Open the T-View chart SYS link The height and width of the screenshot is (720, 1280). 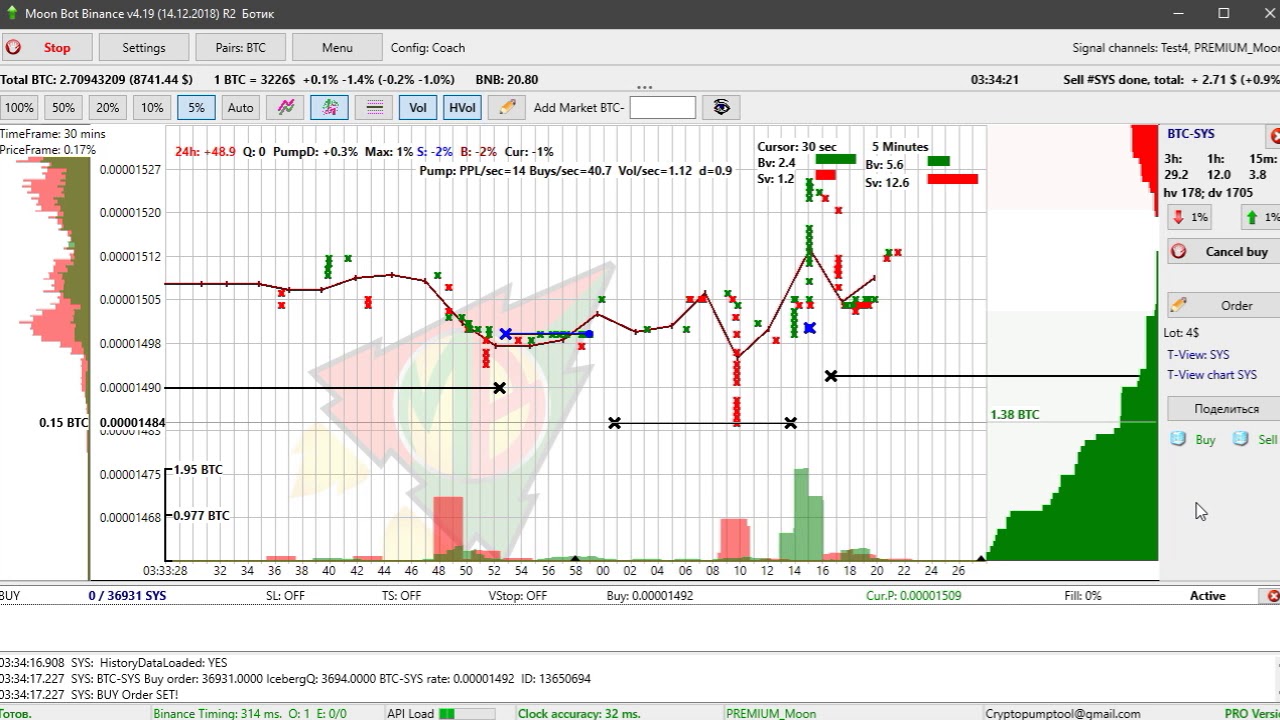click(x=1211, y=375)
